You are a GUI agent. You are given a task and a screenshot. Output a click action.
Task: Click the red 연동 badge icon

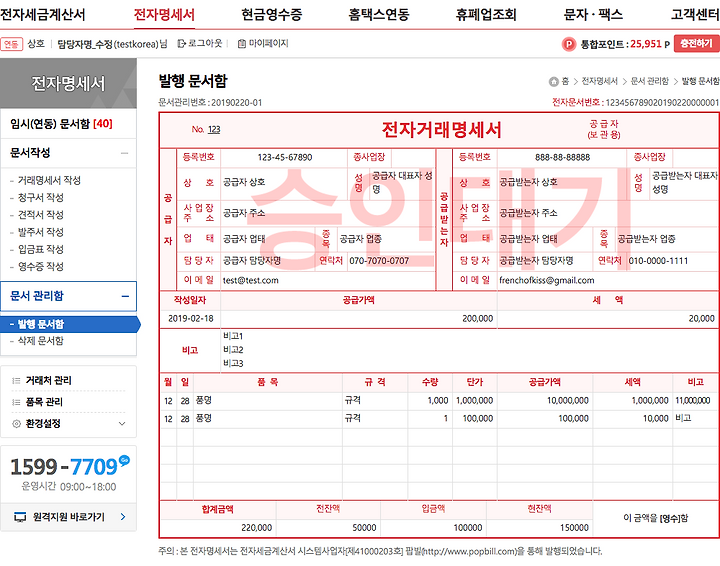point(11,44)
